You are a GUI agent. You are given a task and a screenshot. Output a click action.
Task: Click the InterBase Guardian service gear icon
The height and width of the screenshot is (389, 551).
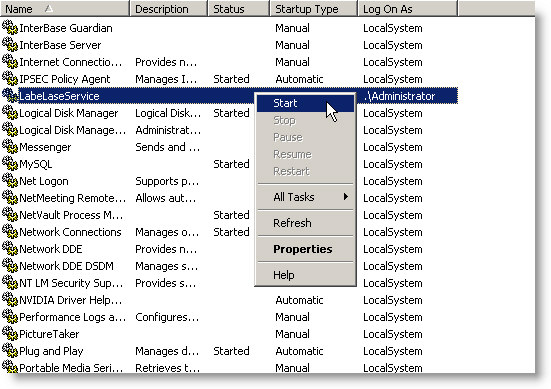pos(10,27)
